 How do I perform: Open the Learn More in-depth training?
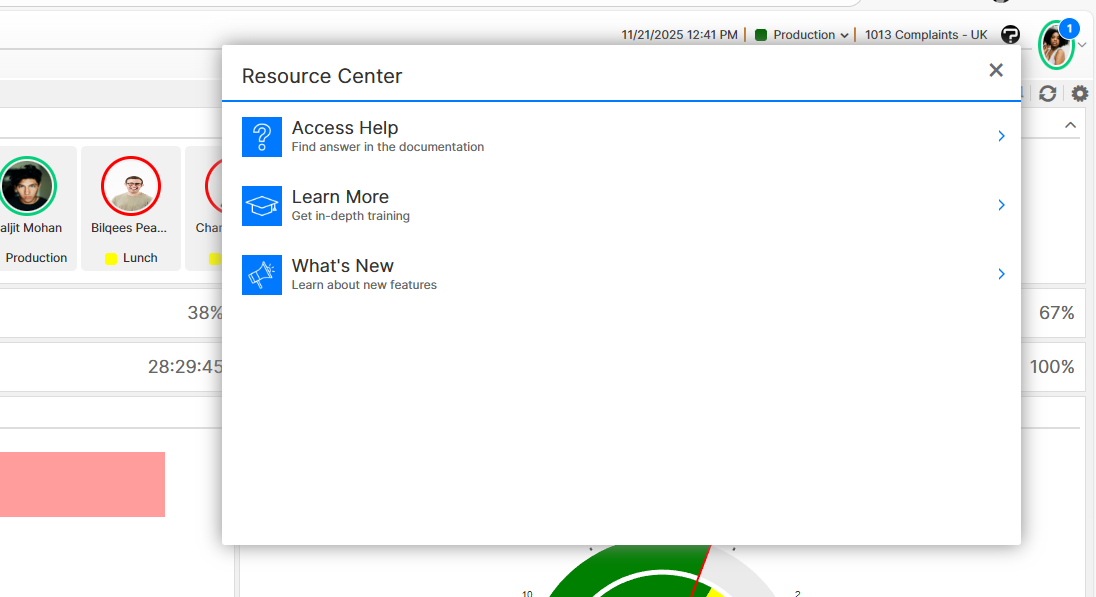(340, 197)
